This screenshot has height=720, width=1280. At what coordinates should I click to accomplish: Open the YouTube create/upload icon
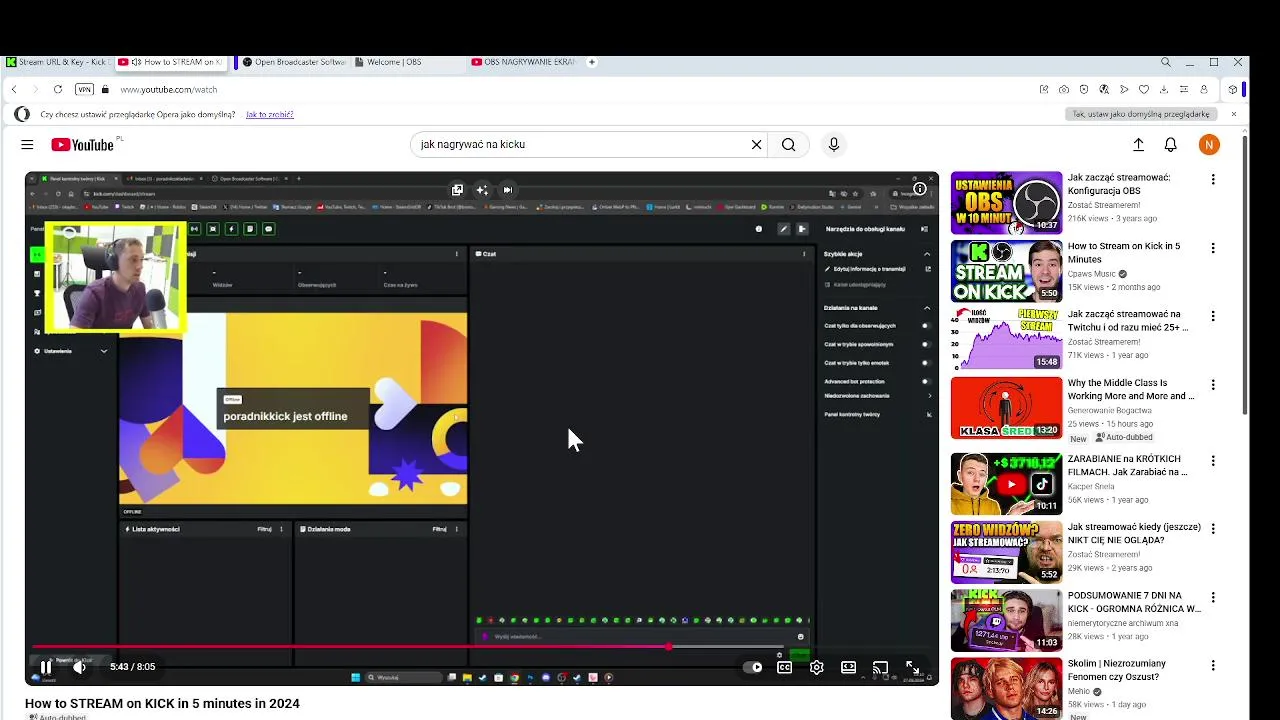(1138, 145)
